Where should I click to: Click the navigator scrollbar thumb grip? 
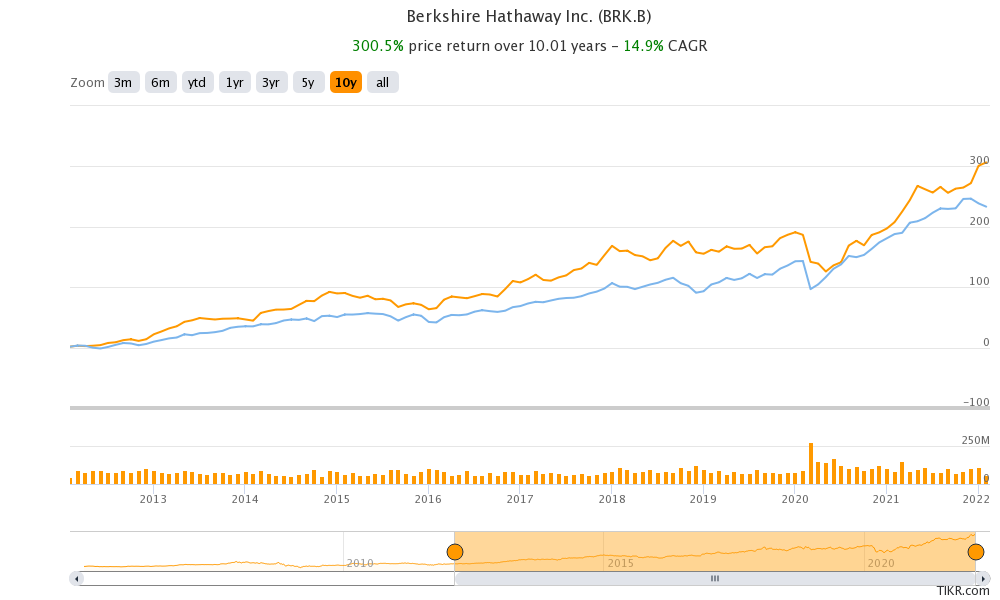[x=715, y=579]
